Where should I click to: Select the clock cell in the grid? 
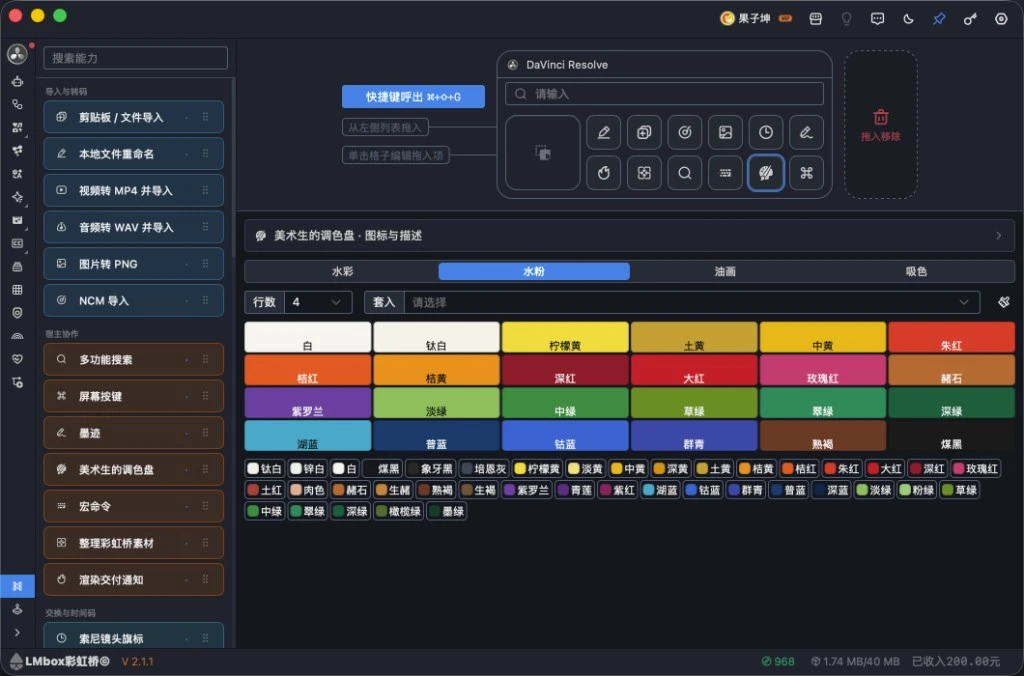[765, 133]
